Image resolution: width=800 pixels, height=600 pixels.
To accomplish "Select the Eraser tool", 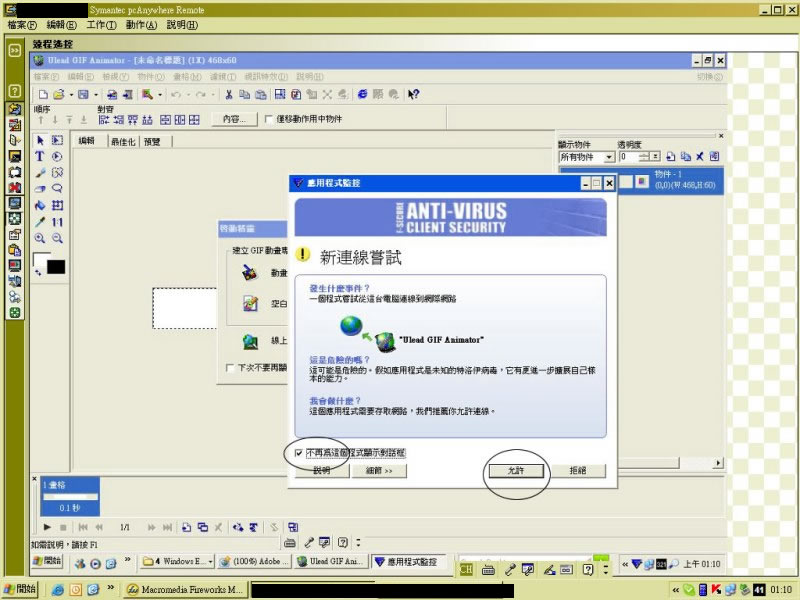I will pyautogui.click(x=40, y=189).
